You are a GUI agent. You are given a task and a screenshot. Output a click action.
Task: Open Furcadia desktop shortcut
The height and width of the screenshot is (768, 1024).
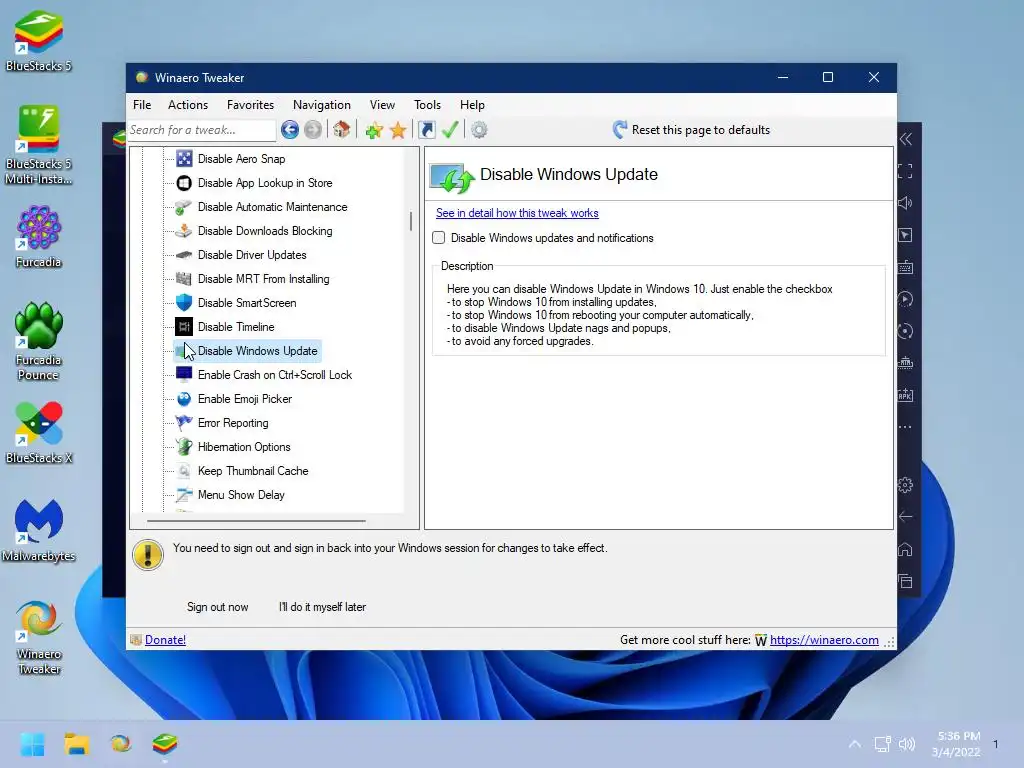pyautogui.click(x=39, y=236)
